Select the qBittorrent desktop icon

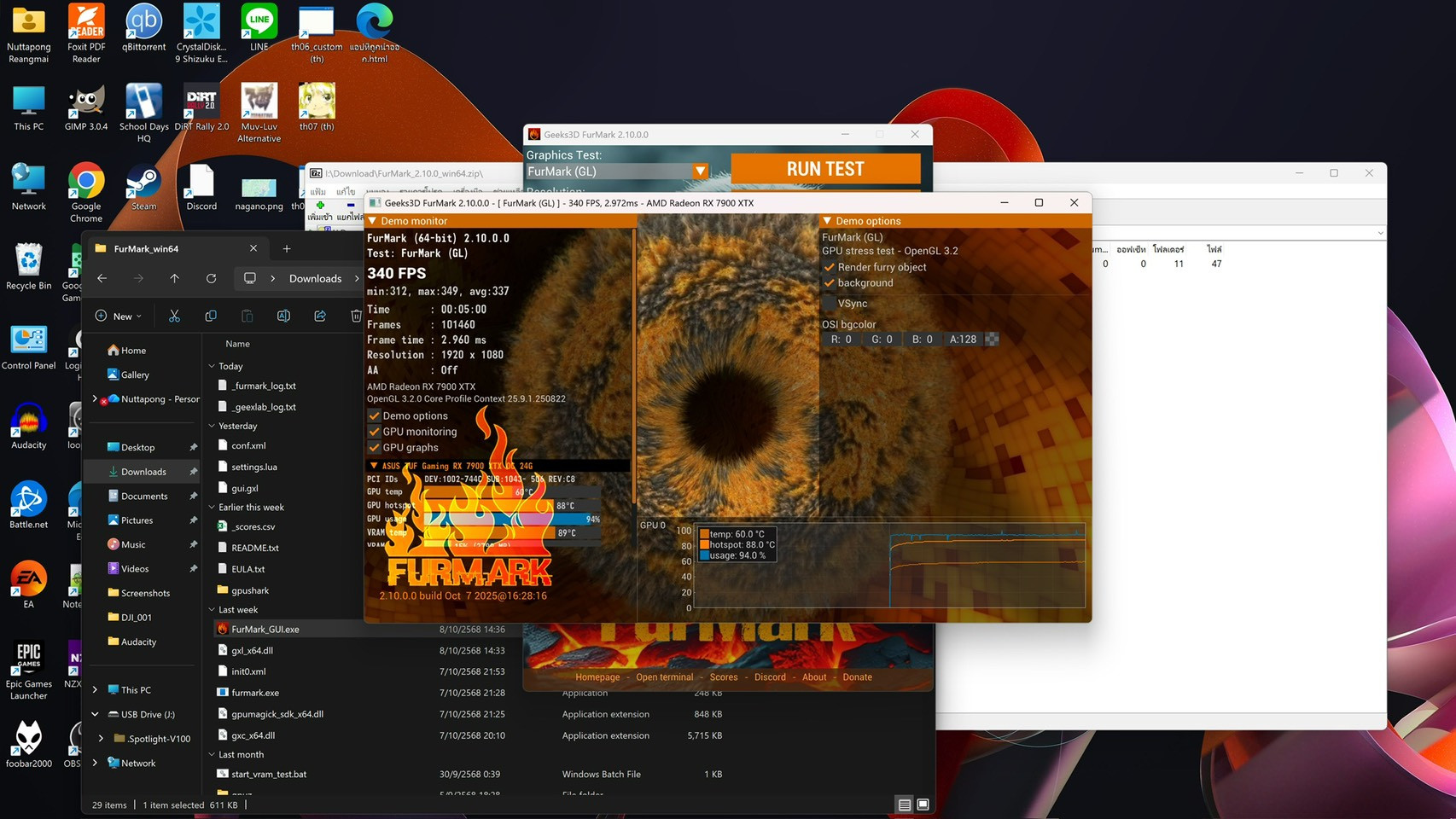click(x=143, y=29)
